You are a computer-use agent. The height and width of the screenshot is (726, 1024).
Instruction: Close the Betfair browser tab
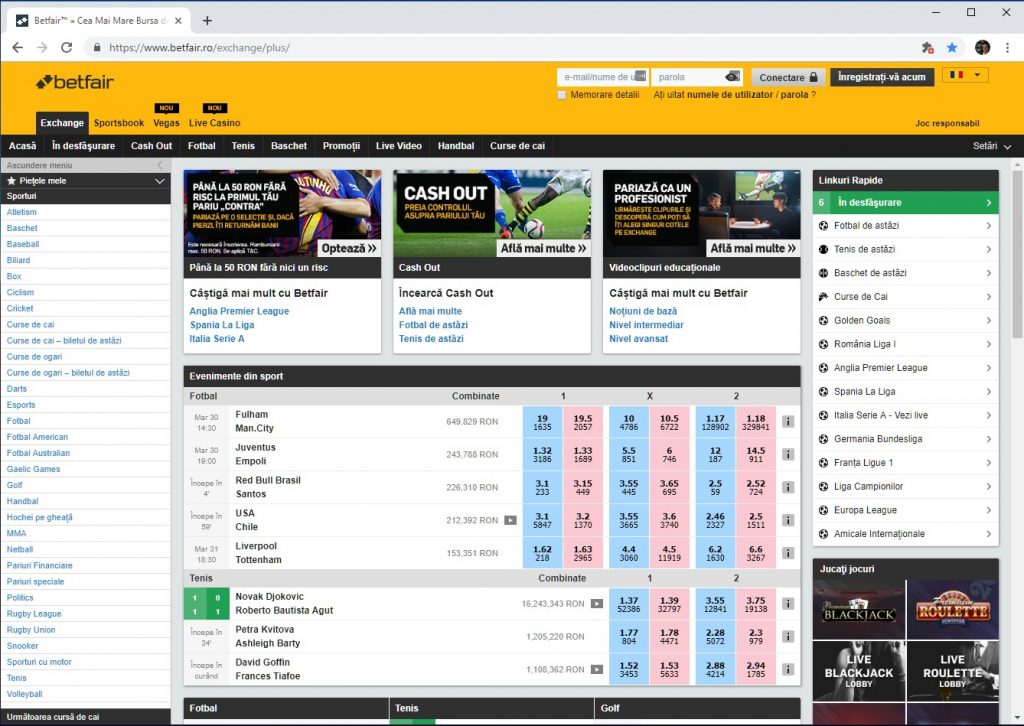[x=178, y=21]
